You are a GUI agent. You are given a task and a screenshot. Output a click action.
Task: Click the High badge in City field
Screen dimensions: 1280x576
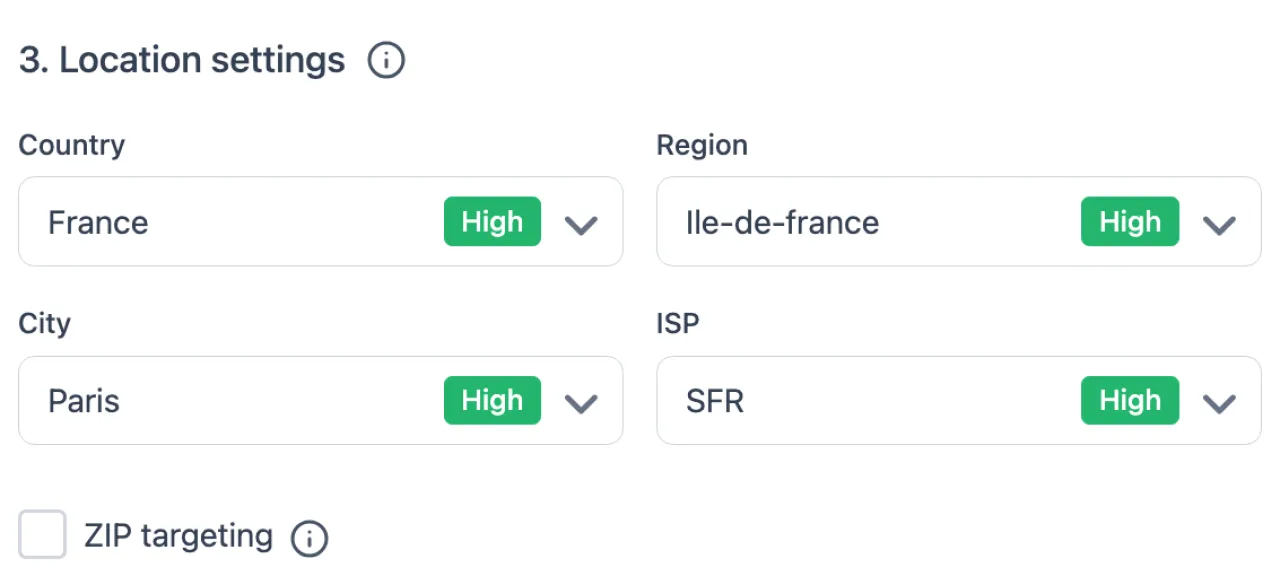(492, 401)
